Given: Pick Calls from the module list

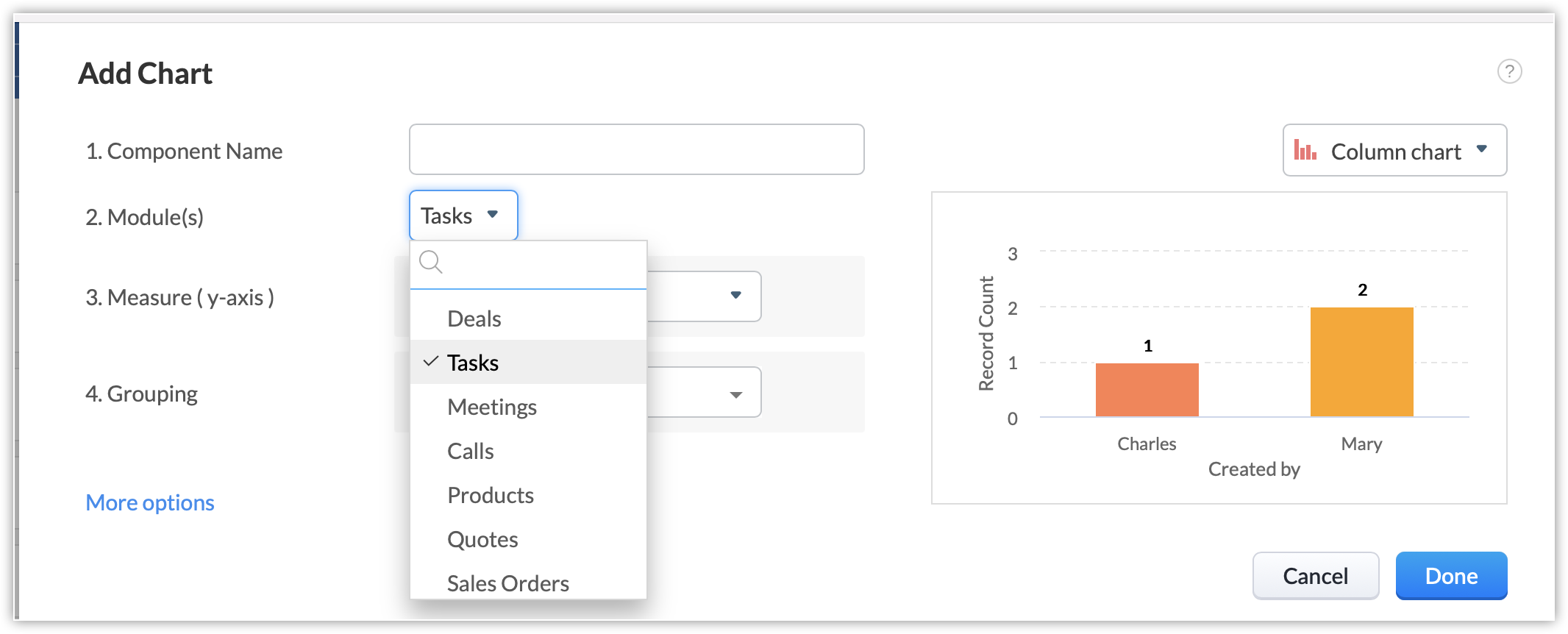Looking at the screenshot, I should click(471, 451).
